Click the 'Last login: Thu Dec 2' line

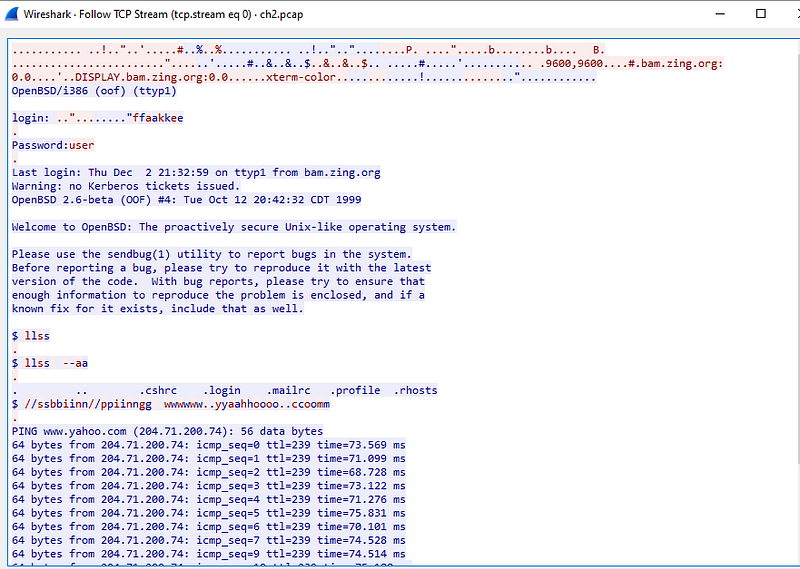pos(196,172)
